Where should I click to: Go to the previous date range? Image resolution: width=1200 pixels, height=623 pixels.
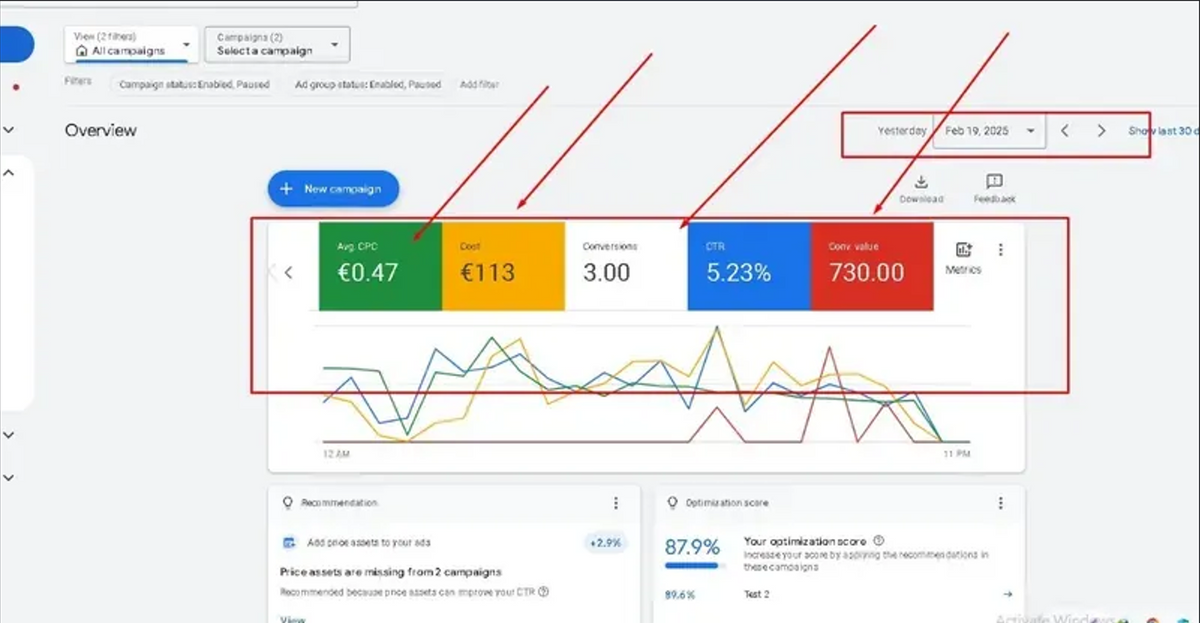(1064, 131)
